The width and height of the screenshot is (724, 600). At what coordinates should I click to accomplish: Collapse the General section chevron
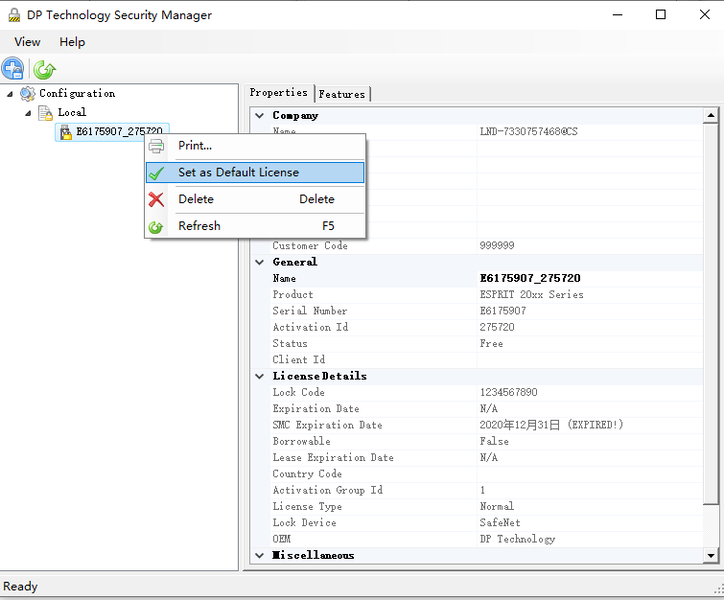coord(259,262)
